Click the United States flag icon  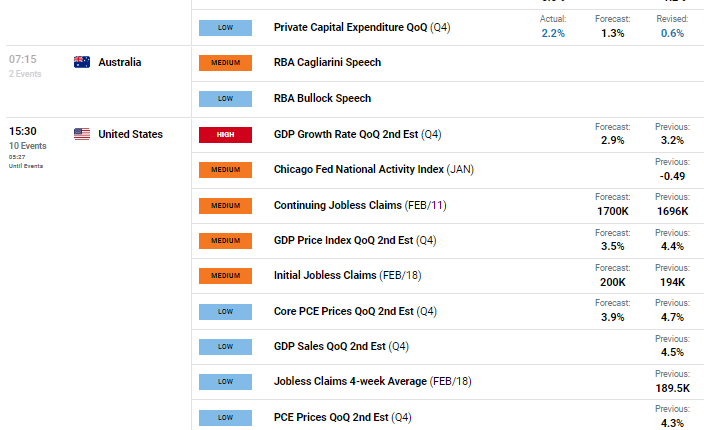[x=82, y=134]
